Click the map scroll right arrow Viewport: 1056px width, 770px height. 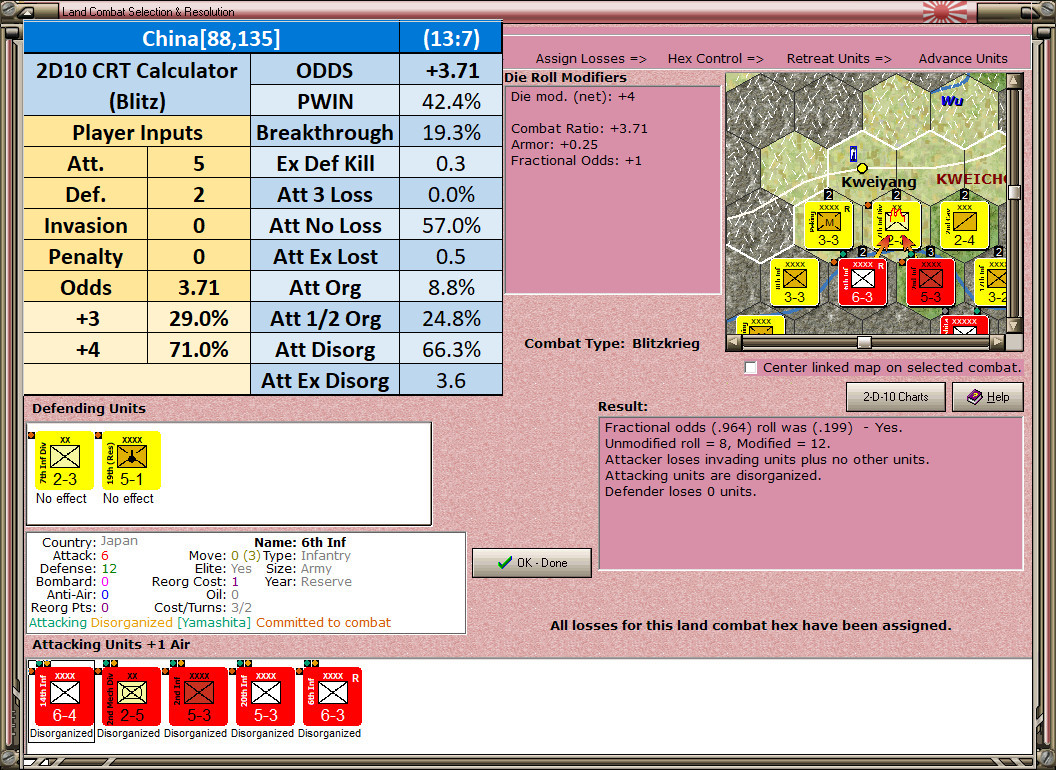998,342
